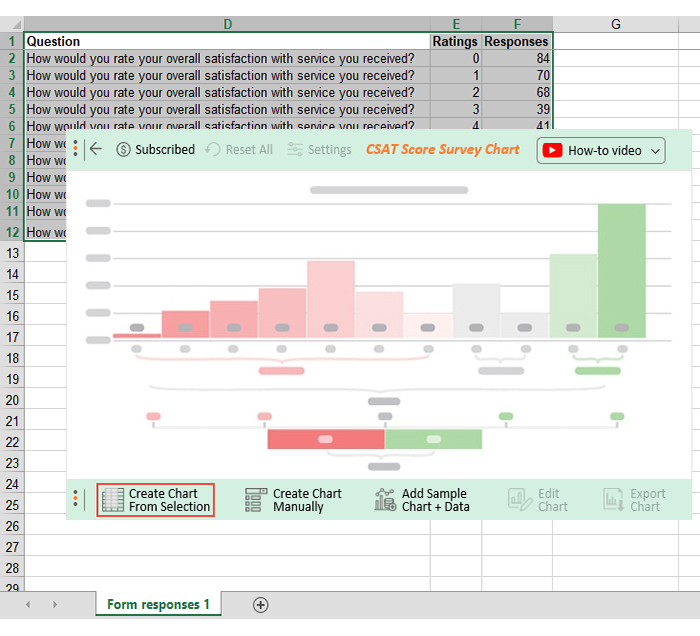
Task: Click the Edit Chart button
Action: click(538, 500)
